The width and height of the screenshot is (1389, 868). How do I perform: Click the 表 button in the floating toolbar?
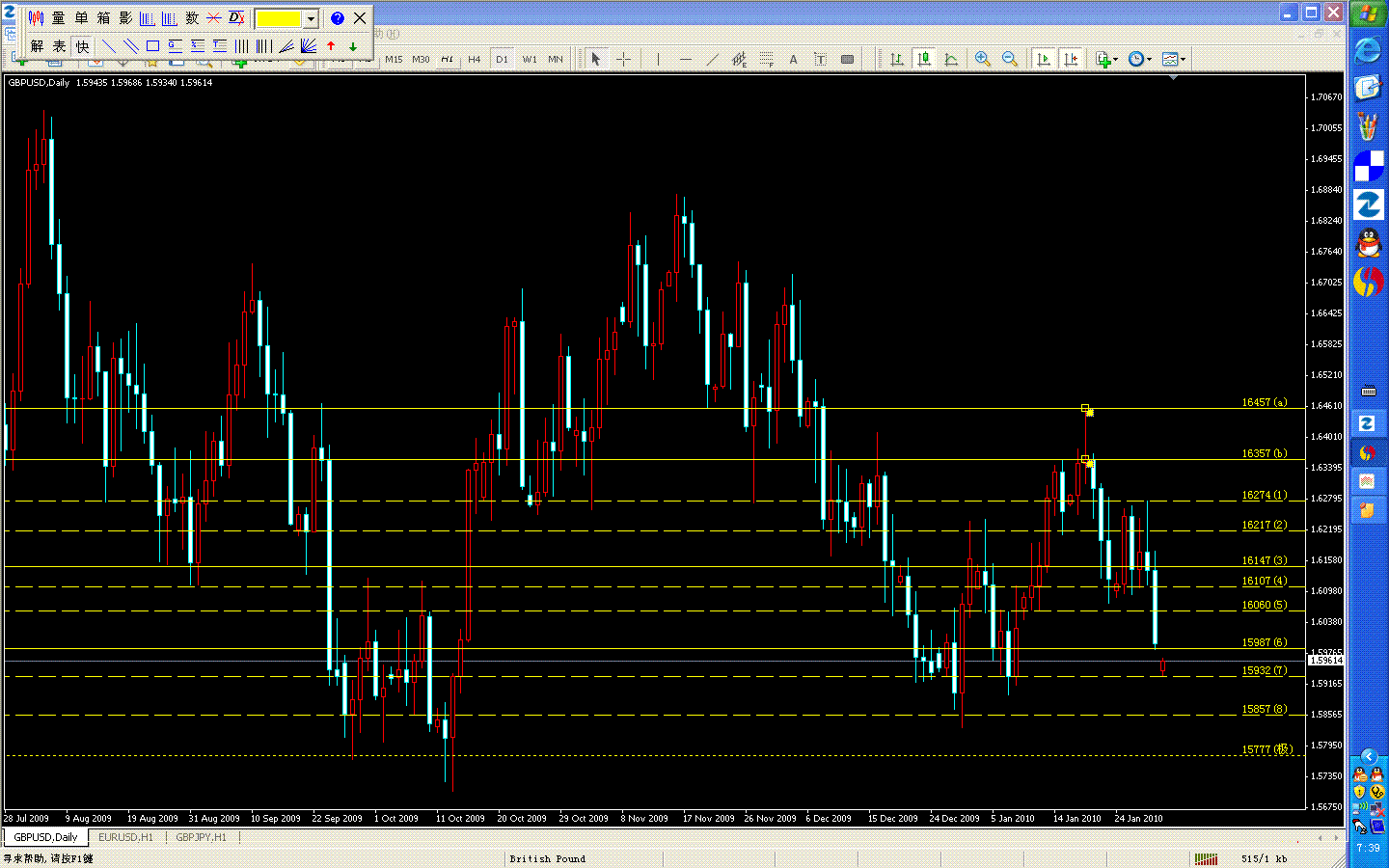pos(59,46)
